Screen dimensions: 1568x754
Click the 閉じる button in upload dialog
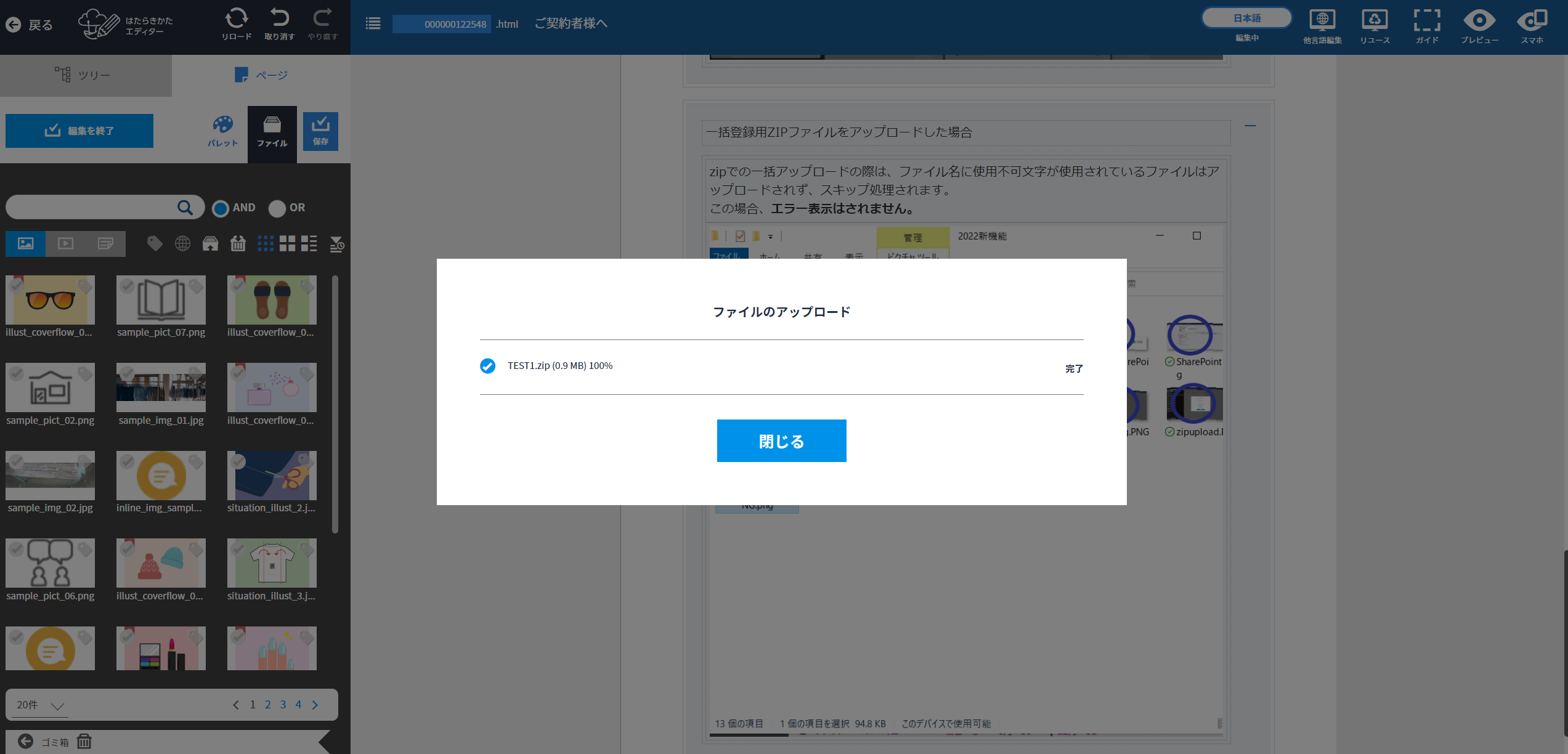(781, 441)
